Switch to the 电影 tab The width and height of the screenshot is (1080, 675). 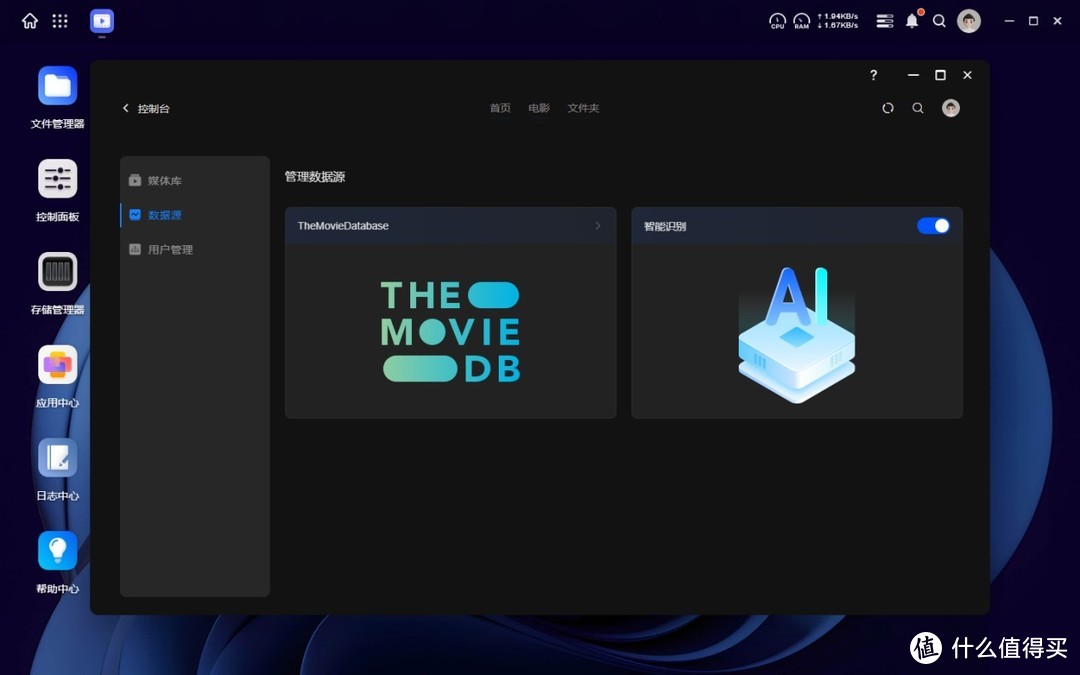[539, 108]
